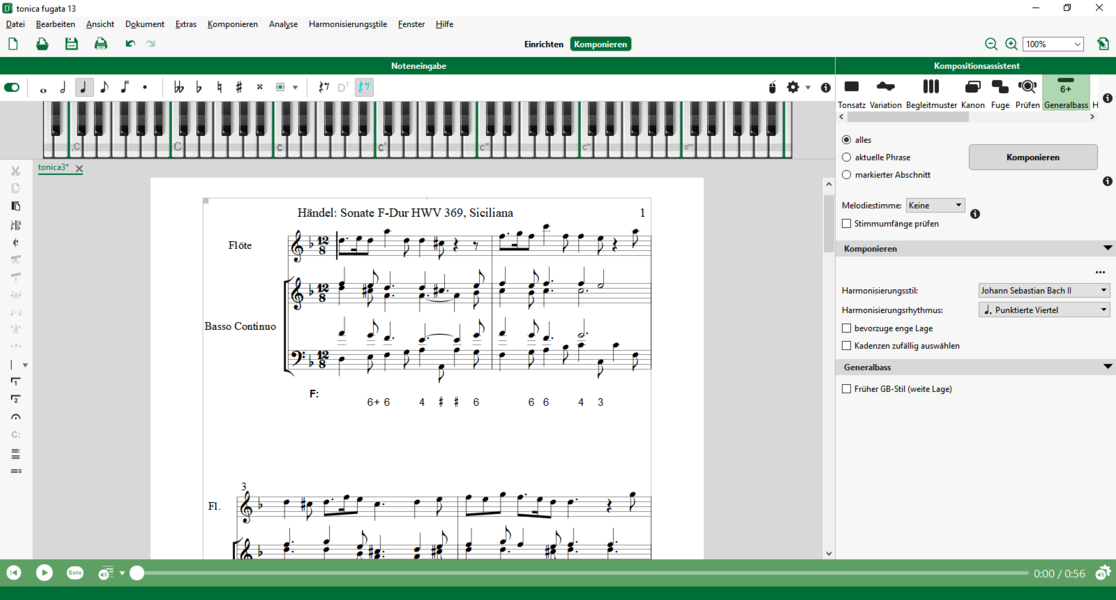This screenshot has width=1116, height=600.
Task: Open the Melodiestimme dropdown
Action: (x=935, y=205)
